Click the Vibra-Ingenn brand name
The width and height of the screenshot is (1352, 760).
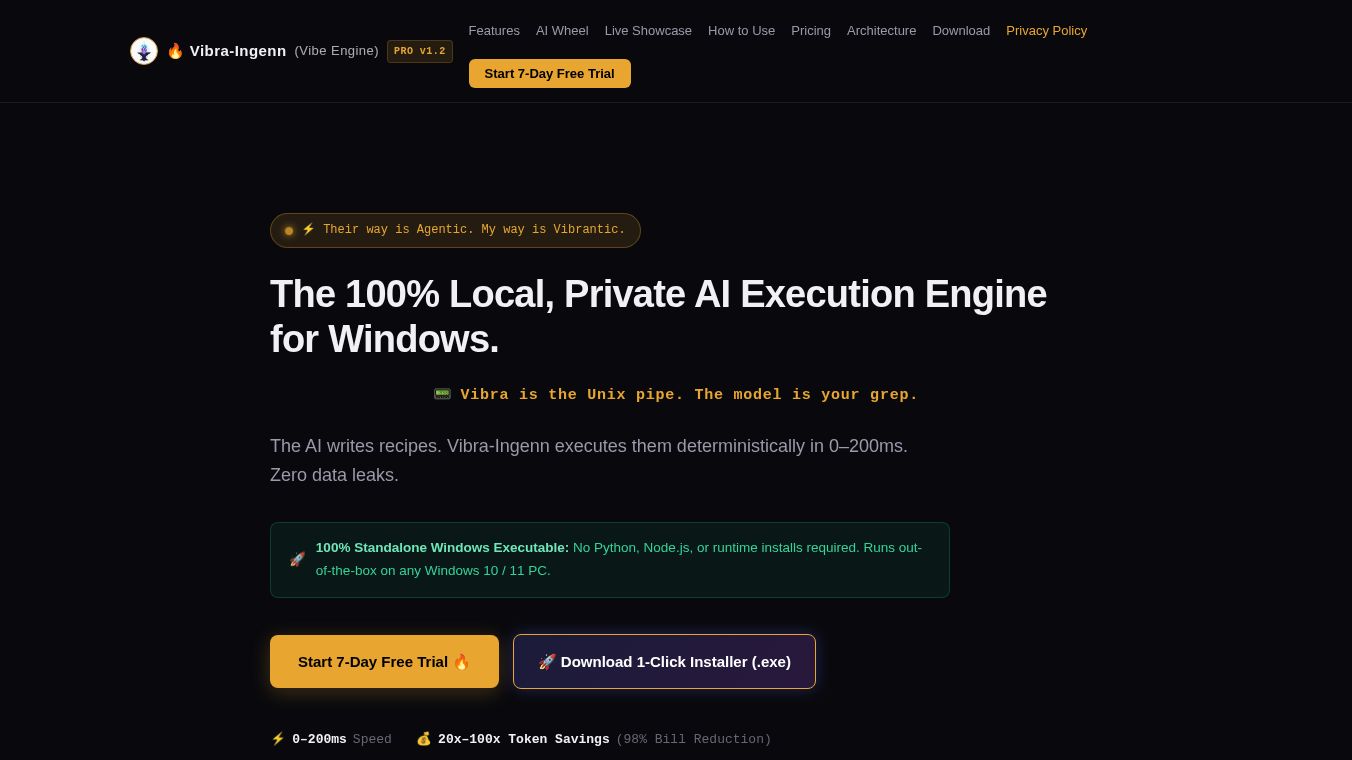pyautogui.click(x=238, y=51)
